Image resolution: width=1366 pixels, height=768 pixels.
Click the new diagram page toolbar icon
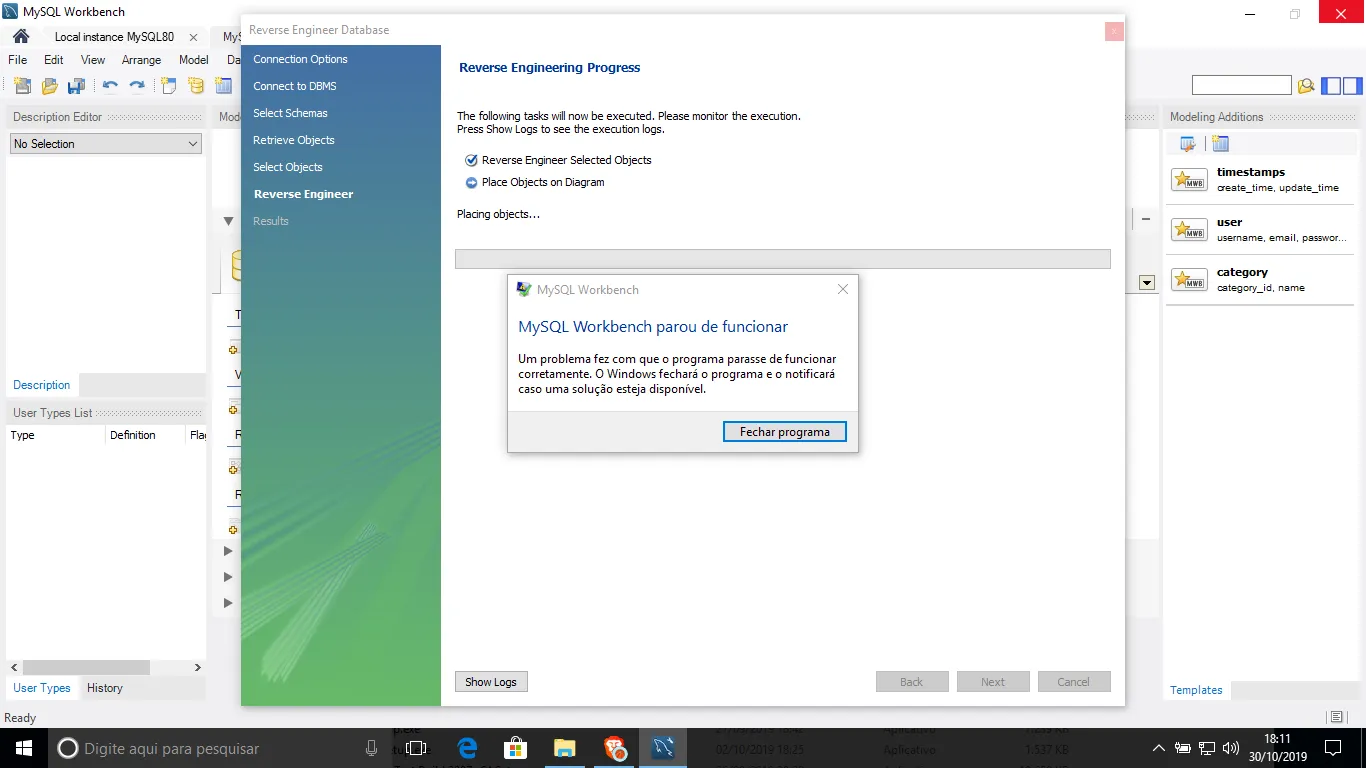point(170,86)
